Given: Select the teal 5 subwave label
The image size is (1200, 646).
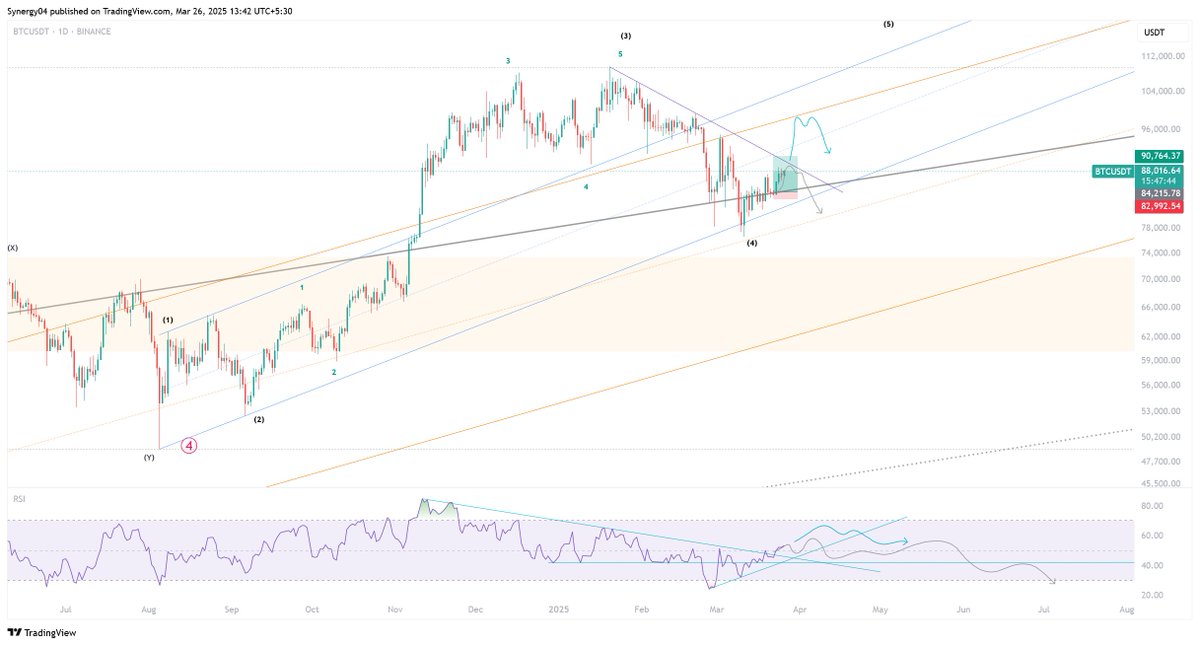Looking at the screenshot, I should pos(620,53).
